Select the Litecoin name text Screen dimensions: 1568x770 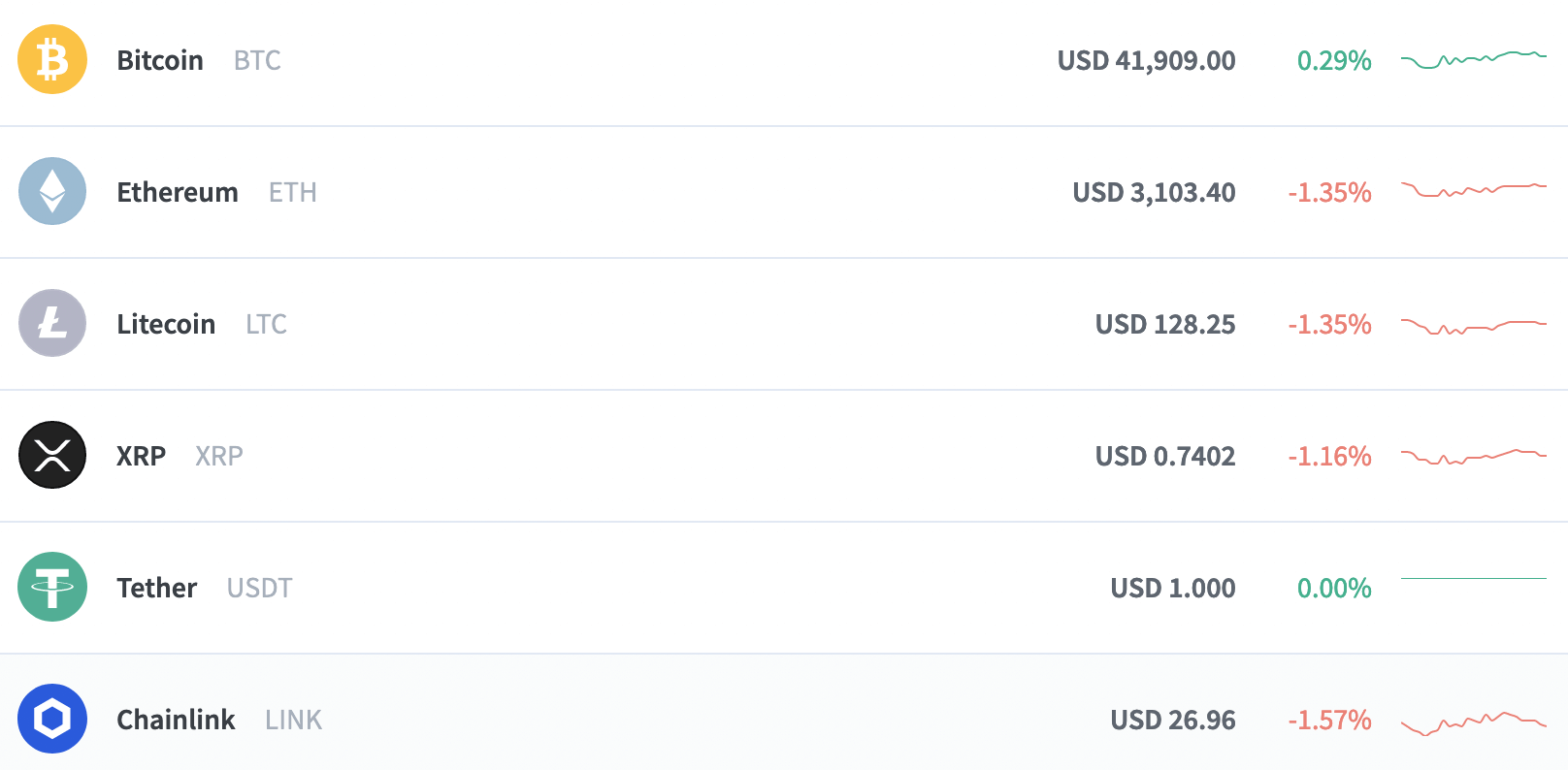[166, 324]
